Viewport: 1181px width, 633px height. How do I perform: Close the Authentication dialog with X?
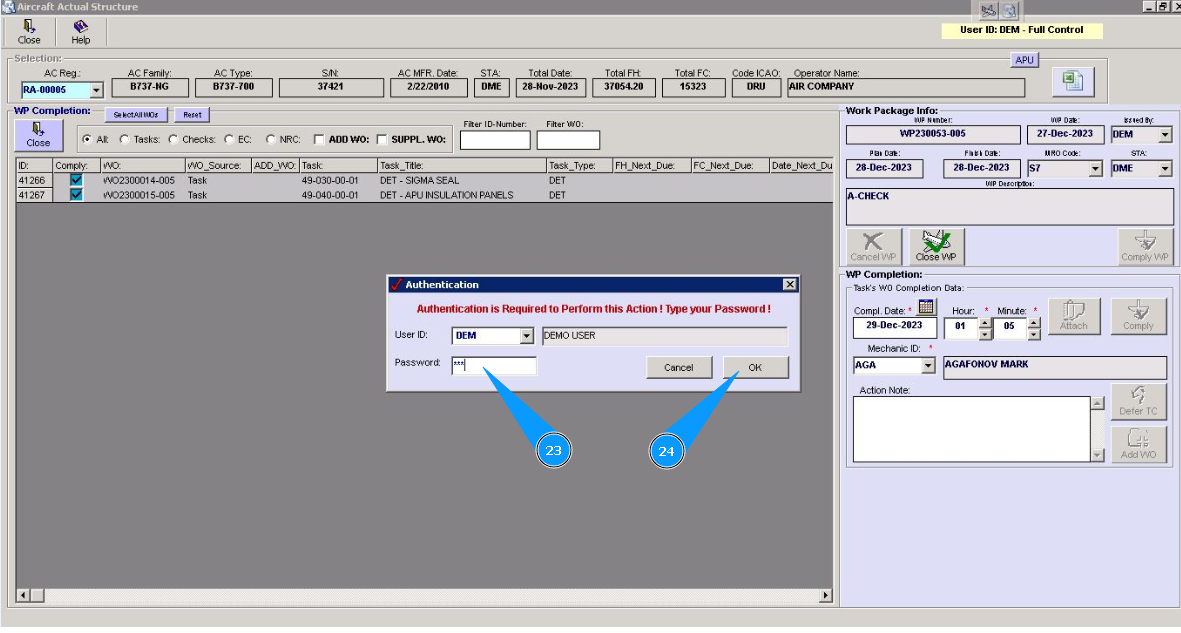click(789, 284)
